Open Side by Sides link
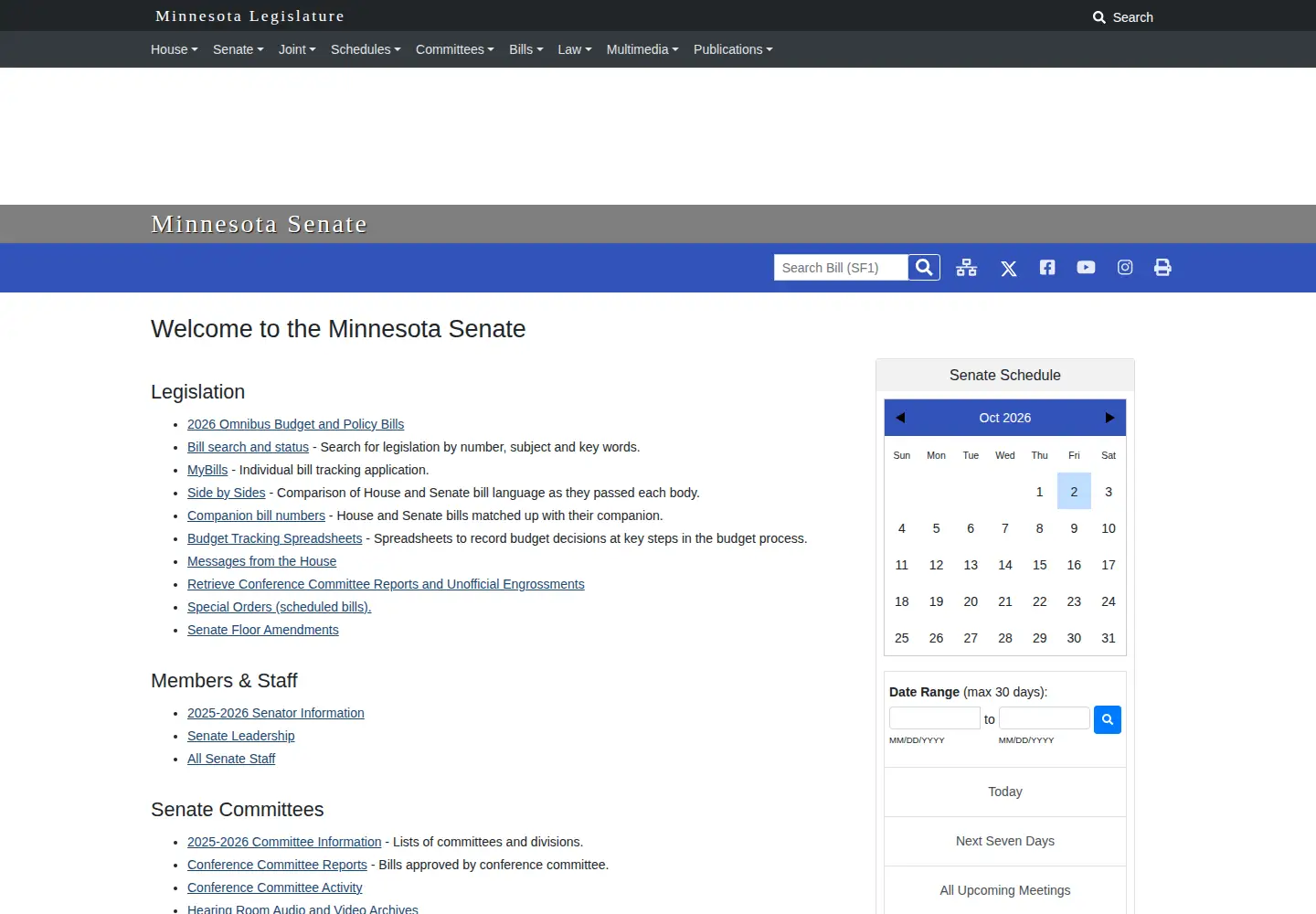 (226, 493)
